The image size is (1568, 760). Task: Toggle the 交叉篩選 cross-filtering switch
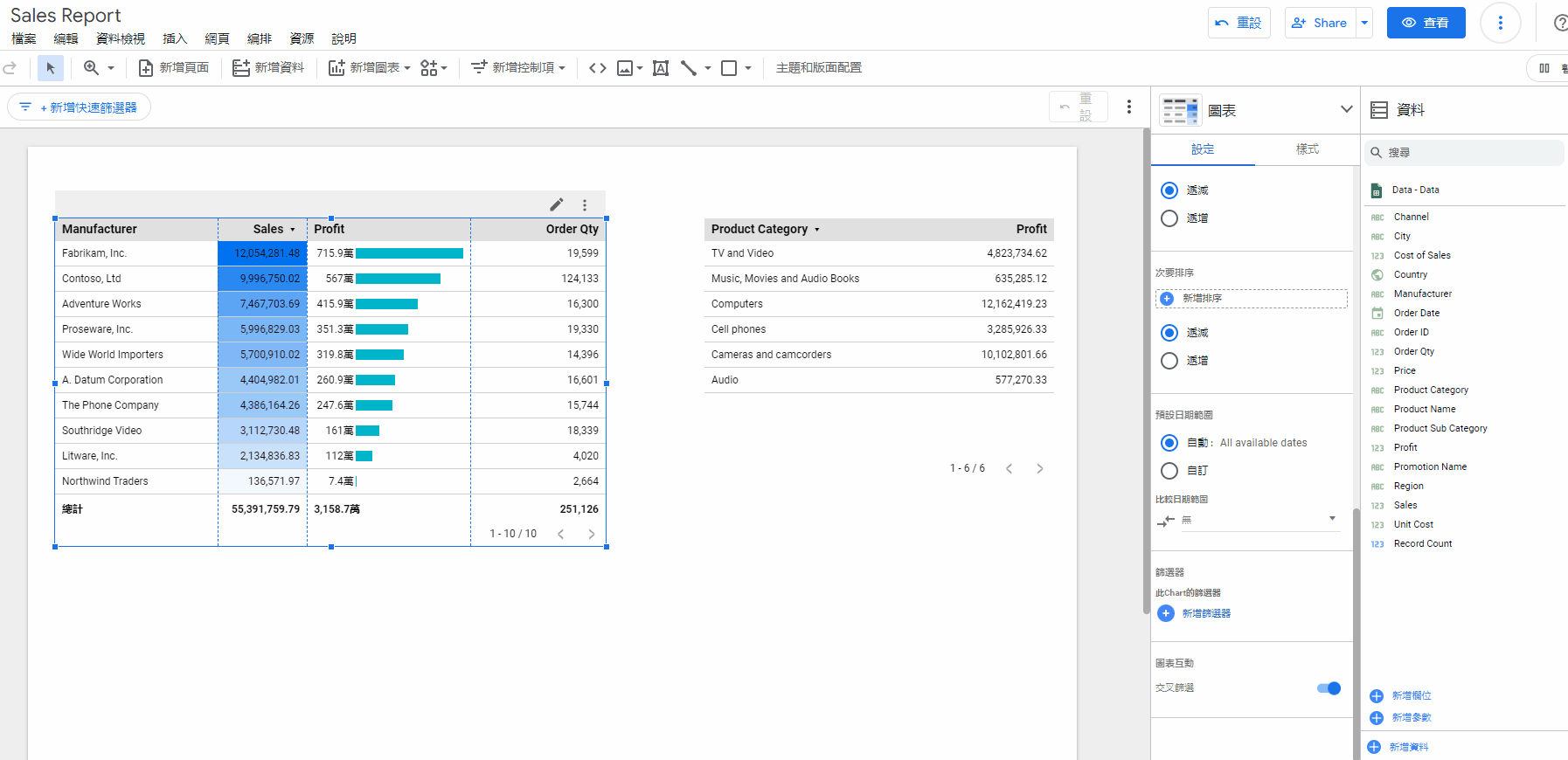point(1329,688)
